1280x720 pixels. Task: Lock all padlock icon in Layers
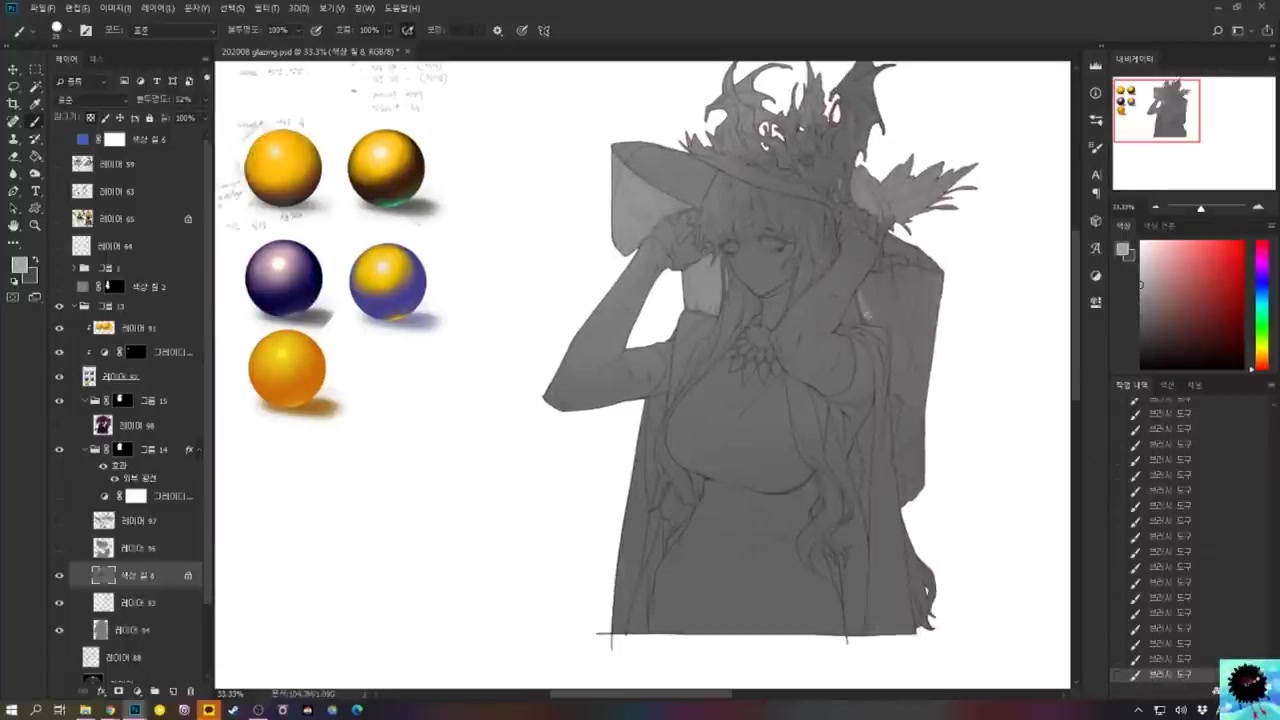[x=149, y=118]
